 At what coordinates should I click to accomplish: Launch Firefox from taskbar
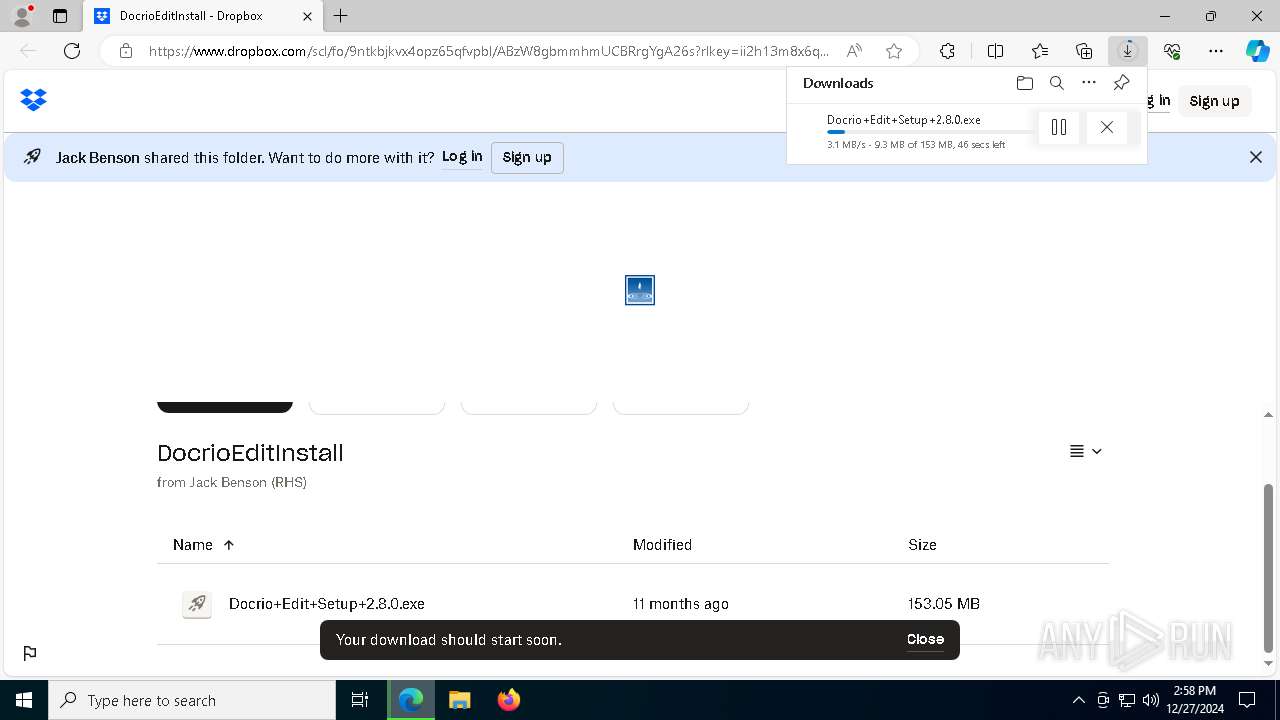click(x=508, y=700)
